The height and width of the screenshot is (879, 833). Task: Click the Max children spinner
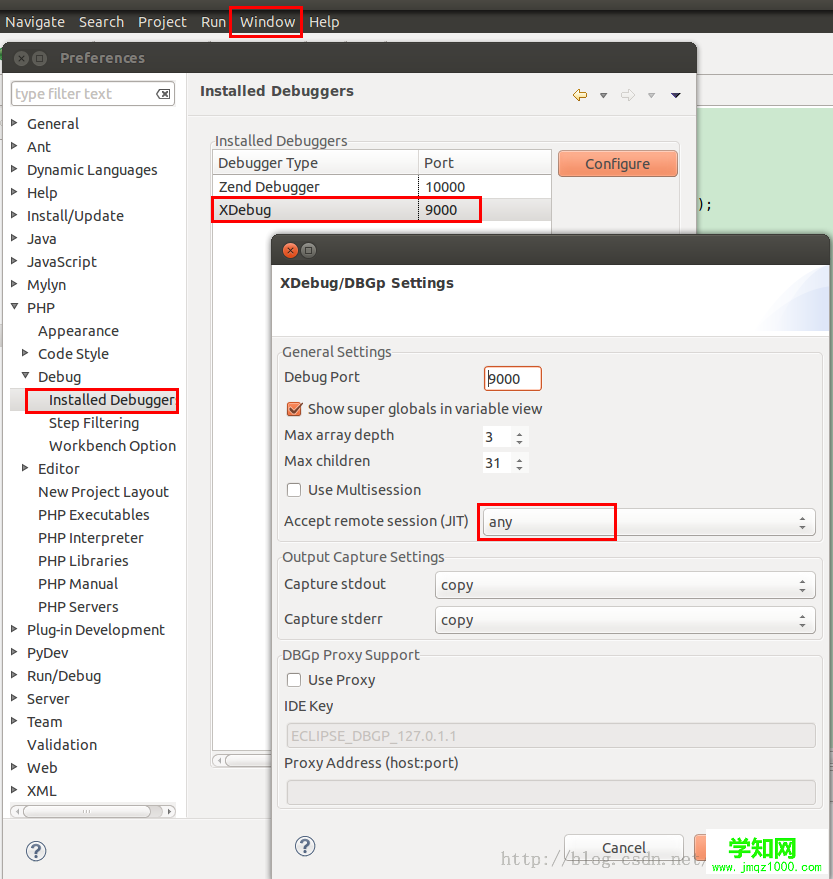(505, 463)
